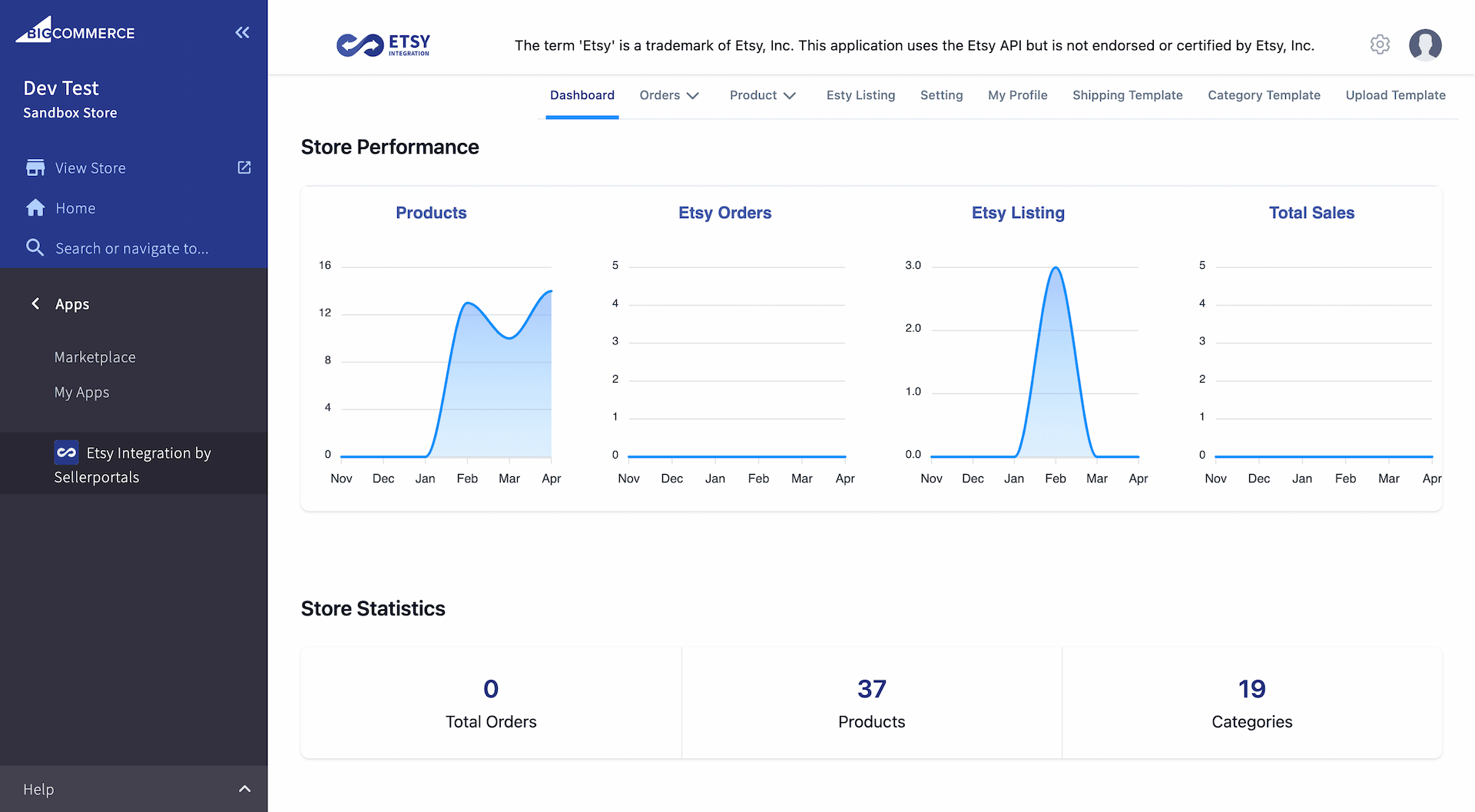The width and height of the screenshot is (1475, 812).
Task: Click the View Store storefront icon
Action: 35,167
